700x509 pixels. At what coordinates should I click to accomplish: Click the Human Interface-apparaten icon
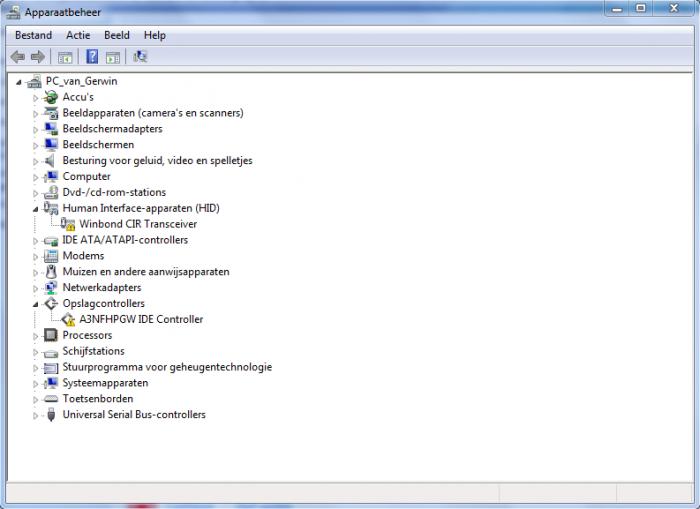pos(51,208)
